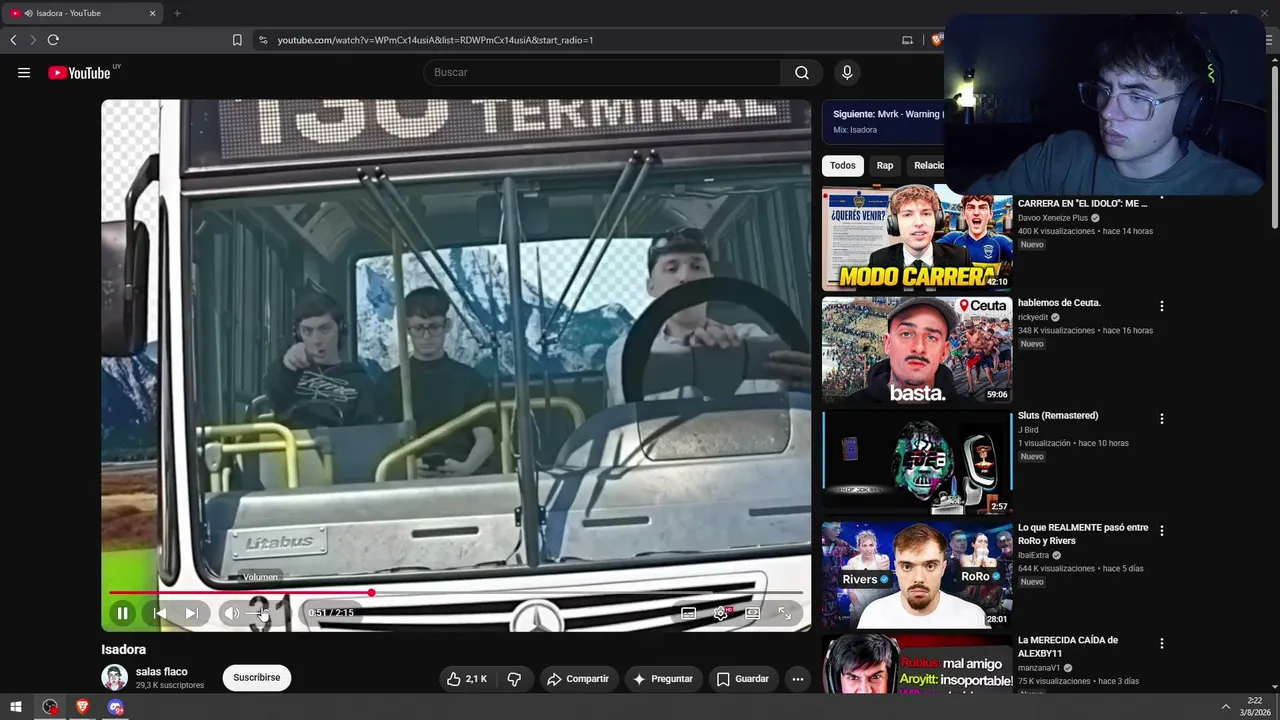
Task: Open the player settings gear
Action: [720, 613]
